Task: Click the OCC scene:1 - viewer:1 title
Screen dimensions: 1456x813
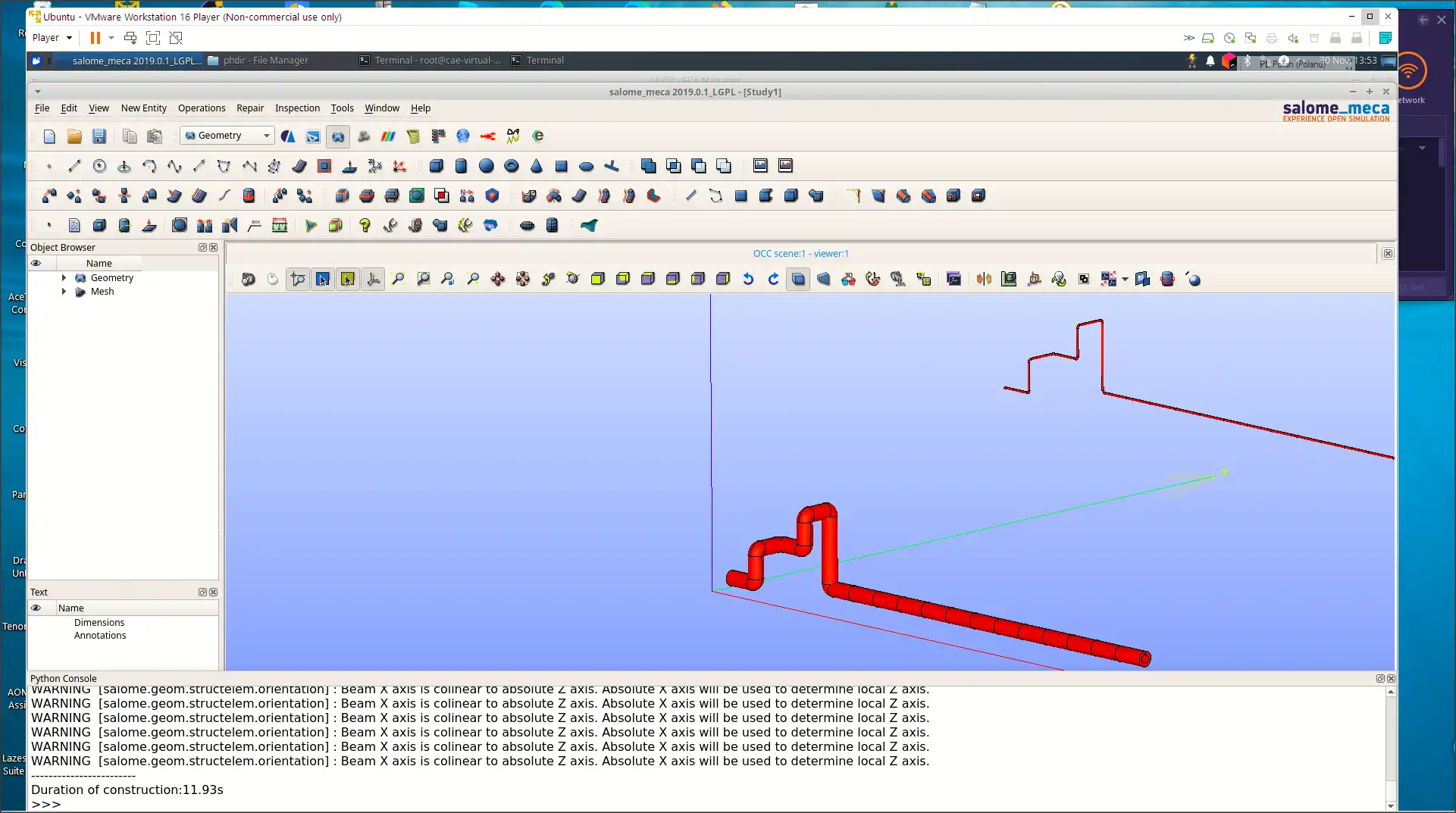Action: (x=801, y=254)
